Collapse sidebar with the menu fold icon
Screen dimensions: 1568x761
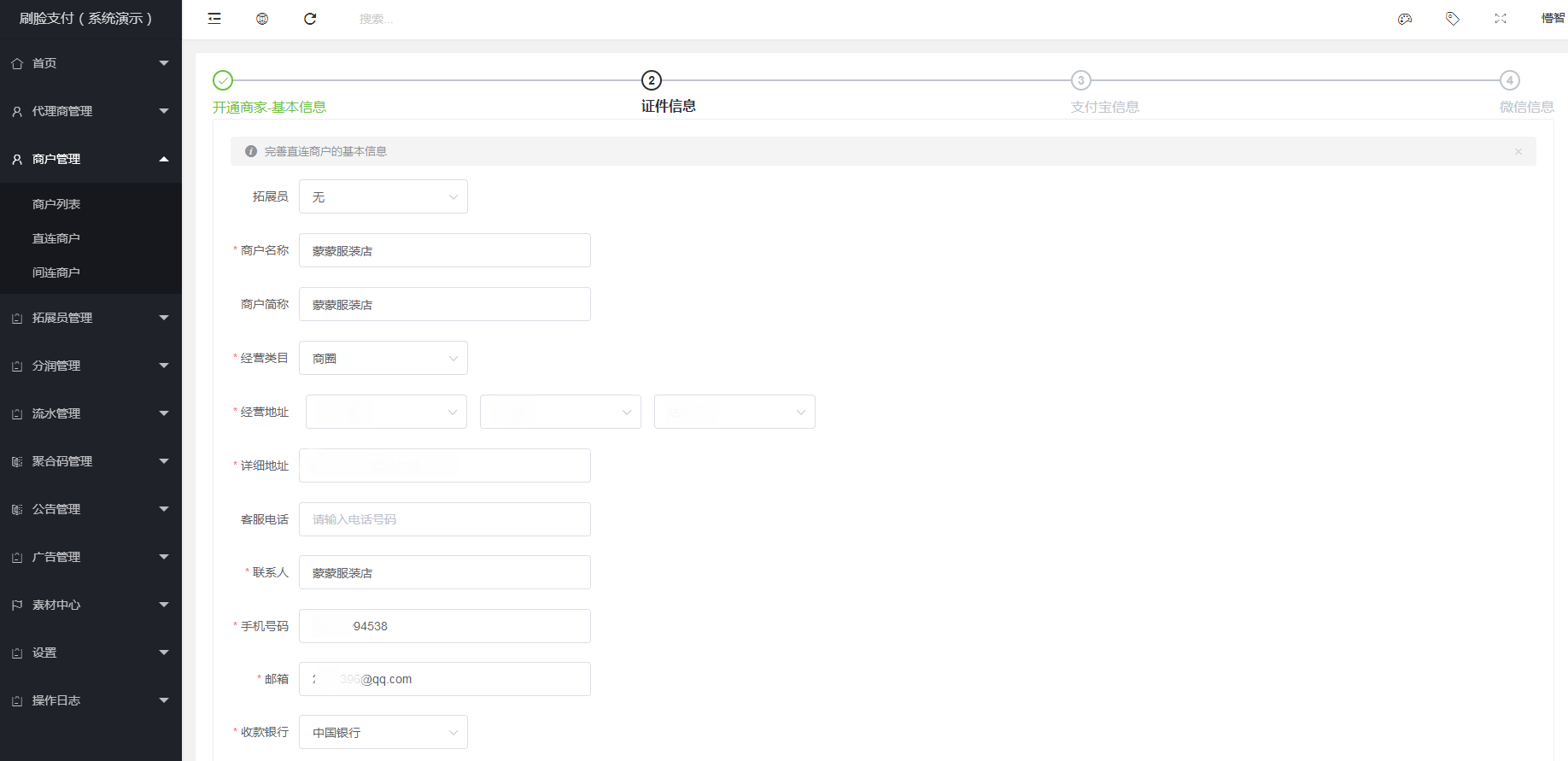pyautogui.click(x=214, y=19)
